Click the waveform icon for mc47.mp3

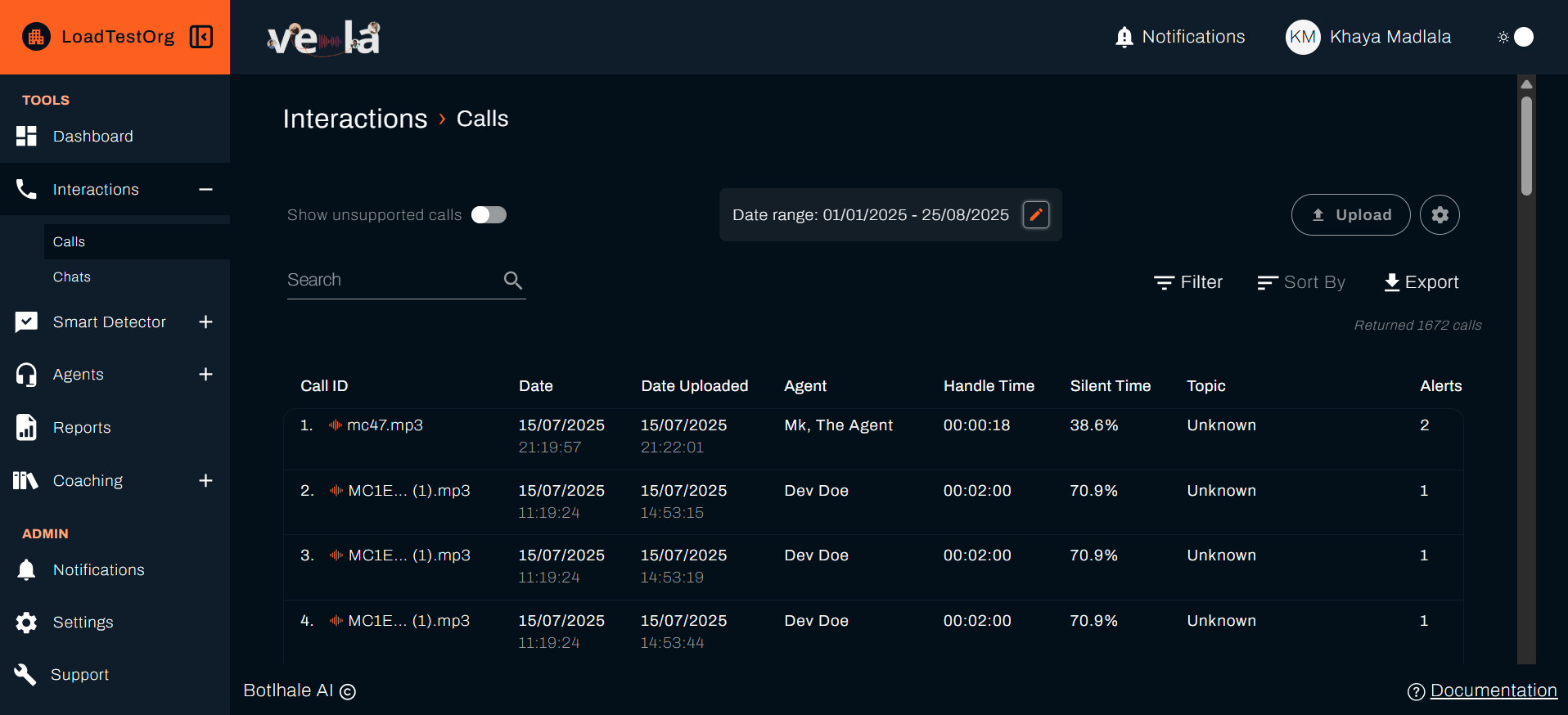click(336, 425)
